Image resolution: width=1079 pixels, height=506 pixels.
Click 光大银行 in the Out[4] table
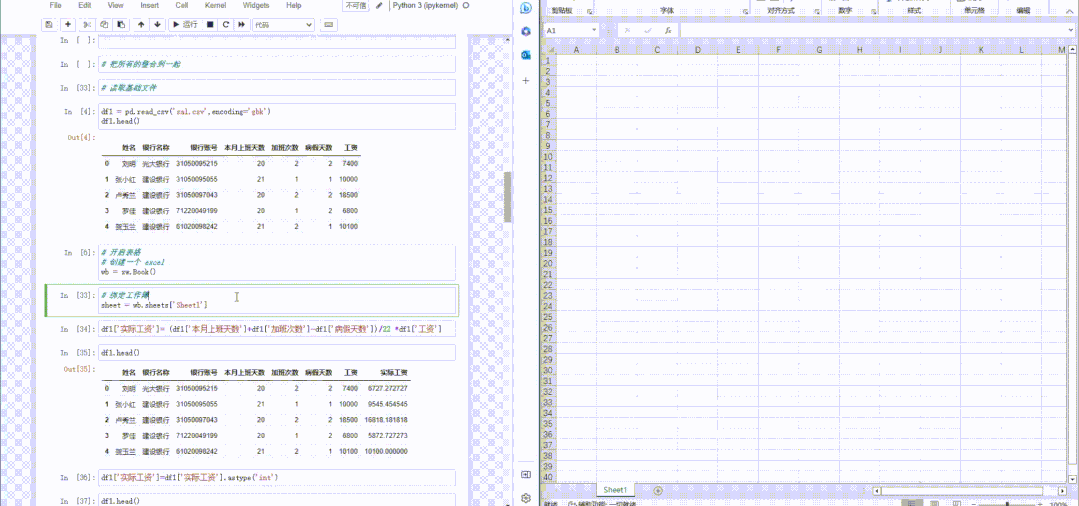156,164
